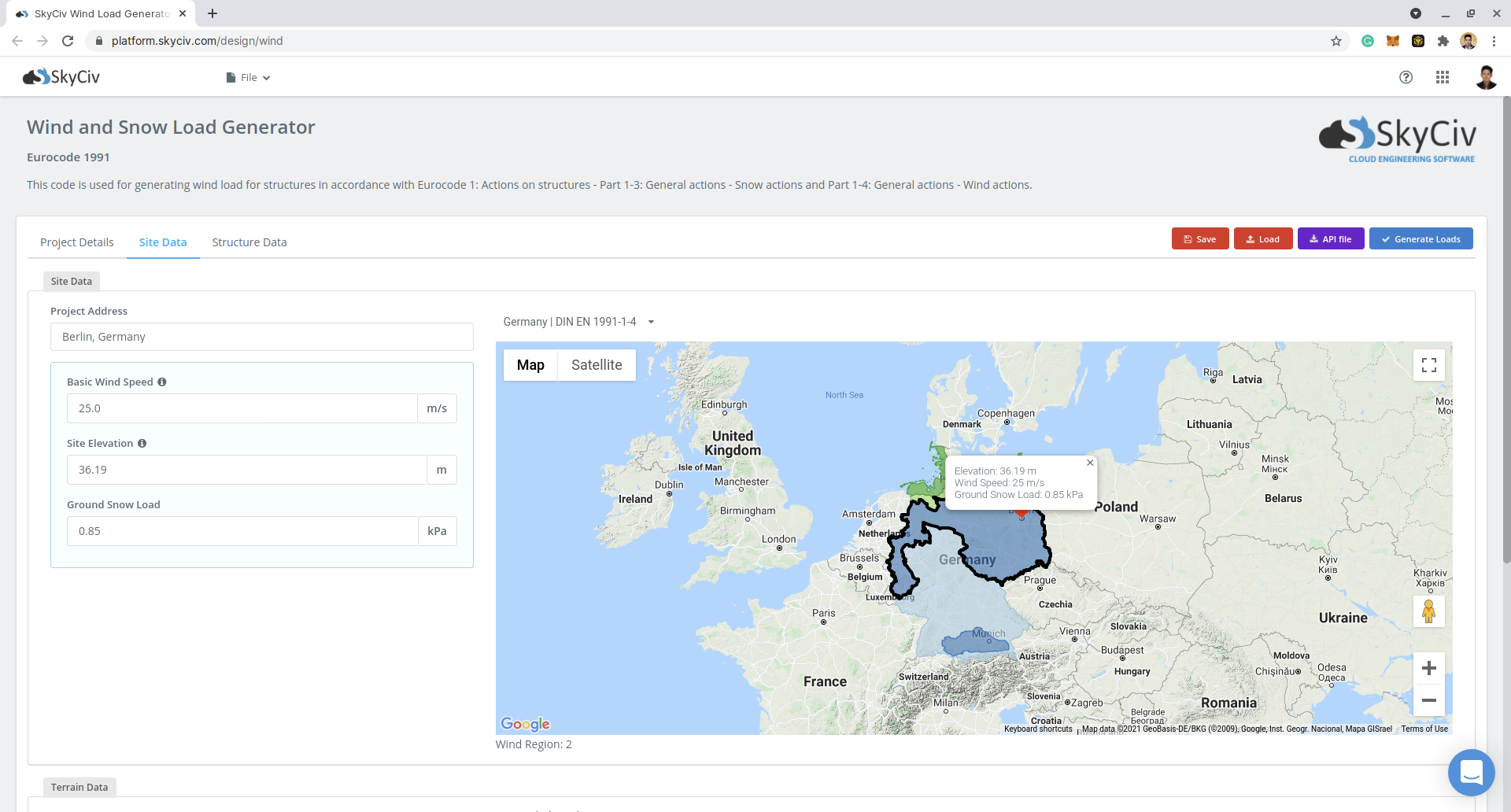The width and height of the screenshot is (1511, 812).
Task: Bookmark this page with star icon
Action: pyautogui.click(x=1336, y=41)
